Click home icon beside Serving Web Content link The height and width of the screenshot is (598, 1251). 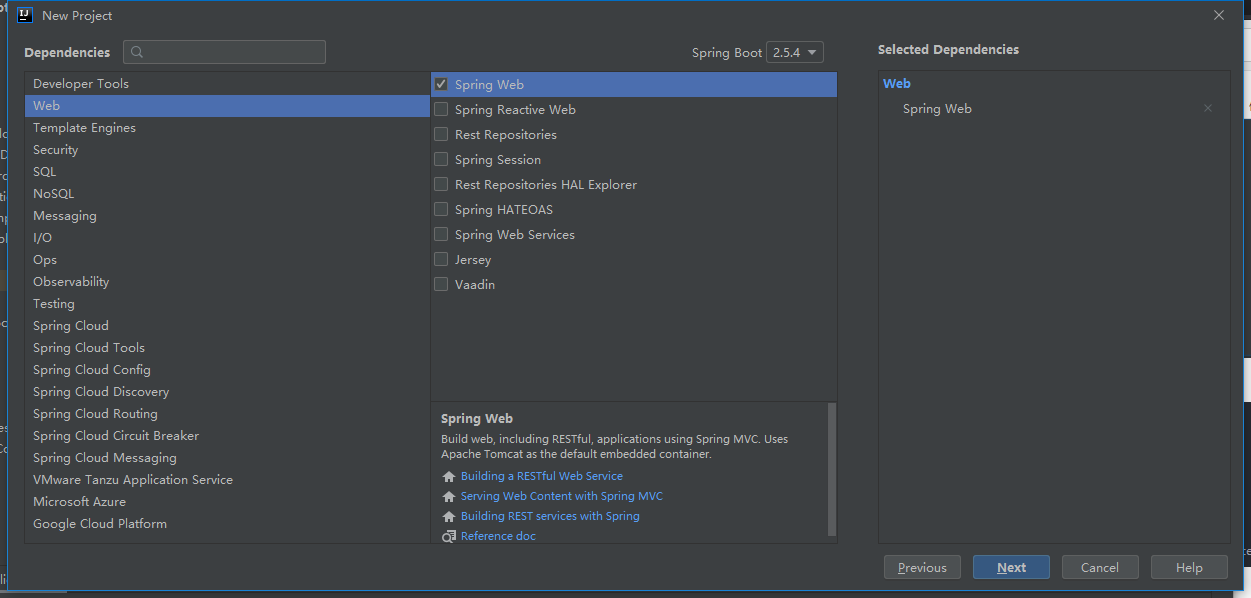tap(449, 497)
